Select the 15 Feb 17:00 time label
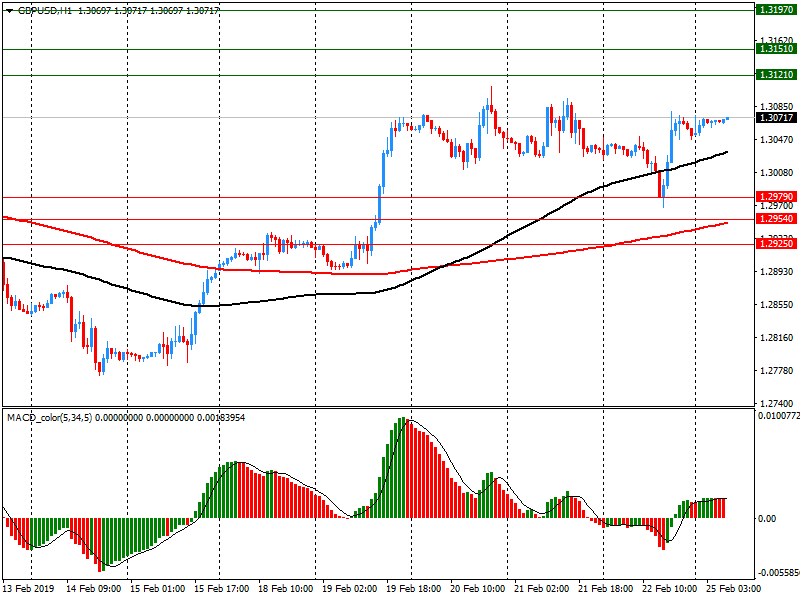Image resolution: width=800 pixels, height=600 pixels. [222, 590]
